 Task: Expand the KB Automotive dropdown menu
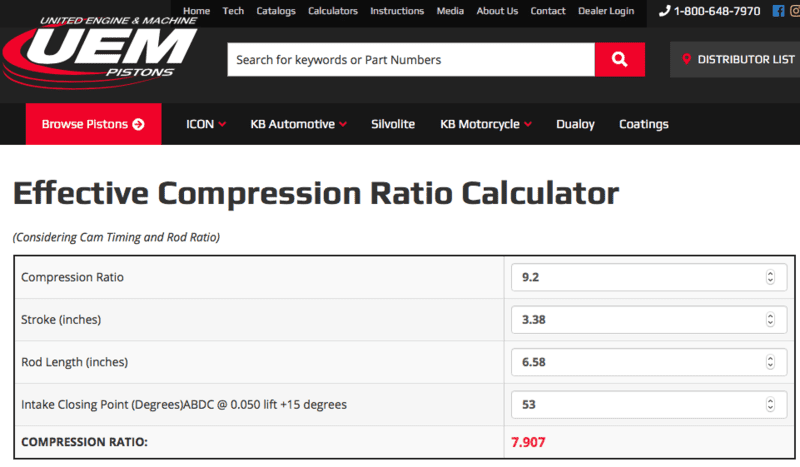click(x=298, y=124)
